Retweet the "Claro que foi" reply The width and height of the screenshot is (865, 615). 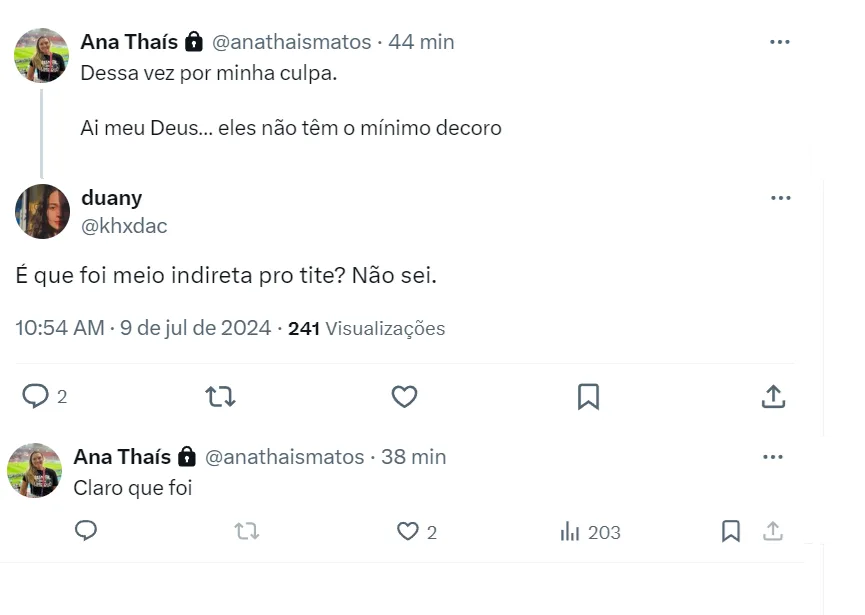pos(246,532)
